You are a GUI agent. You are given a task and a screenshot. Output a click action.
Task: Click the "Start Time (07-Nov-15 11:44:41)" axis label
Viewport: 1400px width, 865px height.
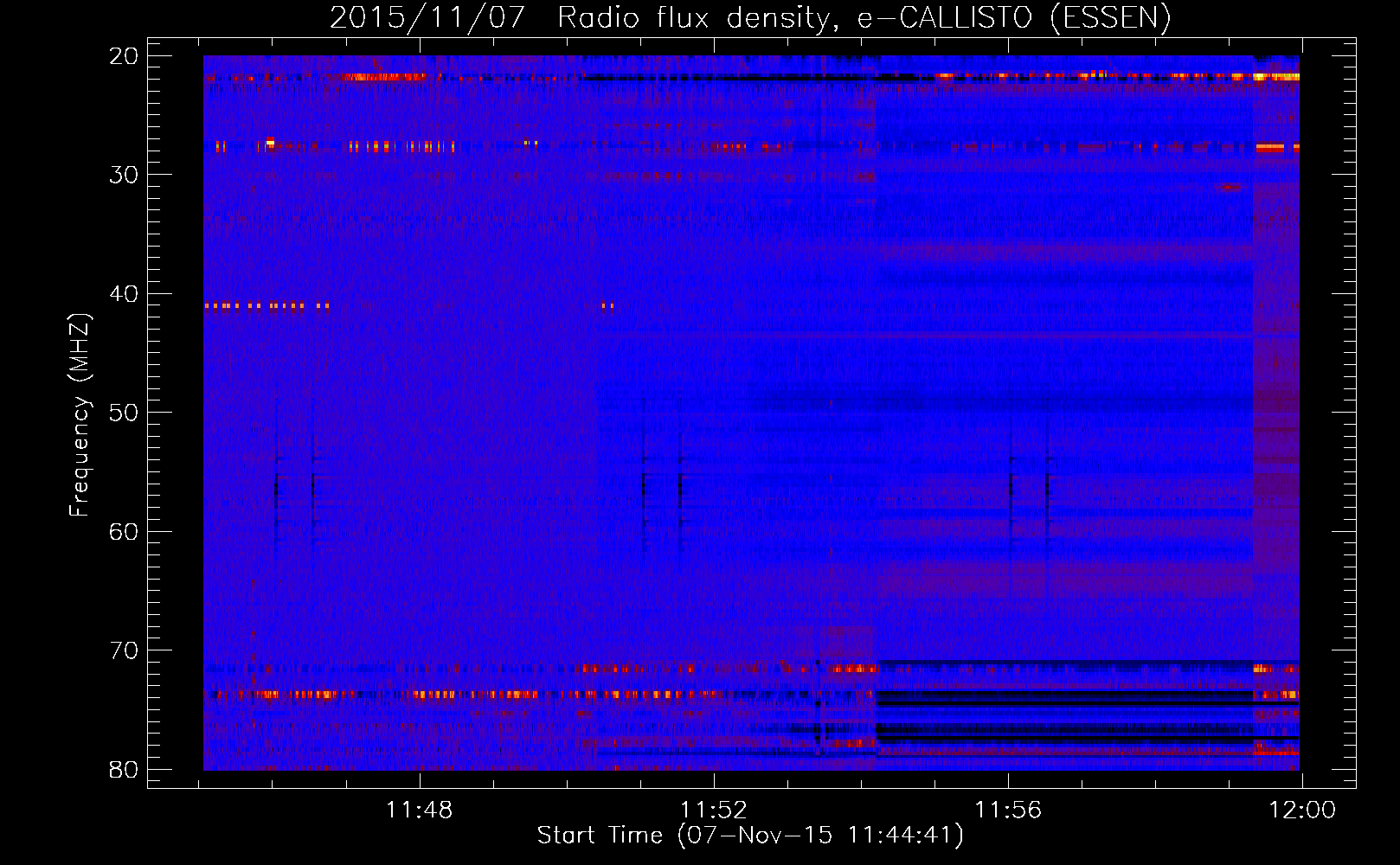(x=750, y=836)
